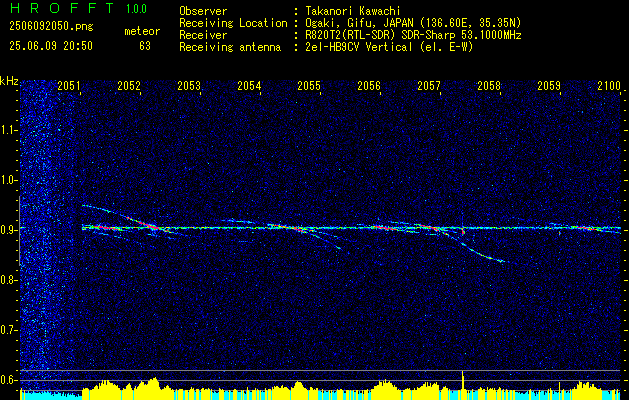This screenshot has width=629, height=400.
Task: Click the 2056 time axis marker
Action: [369, 85]
